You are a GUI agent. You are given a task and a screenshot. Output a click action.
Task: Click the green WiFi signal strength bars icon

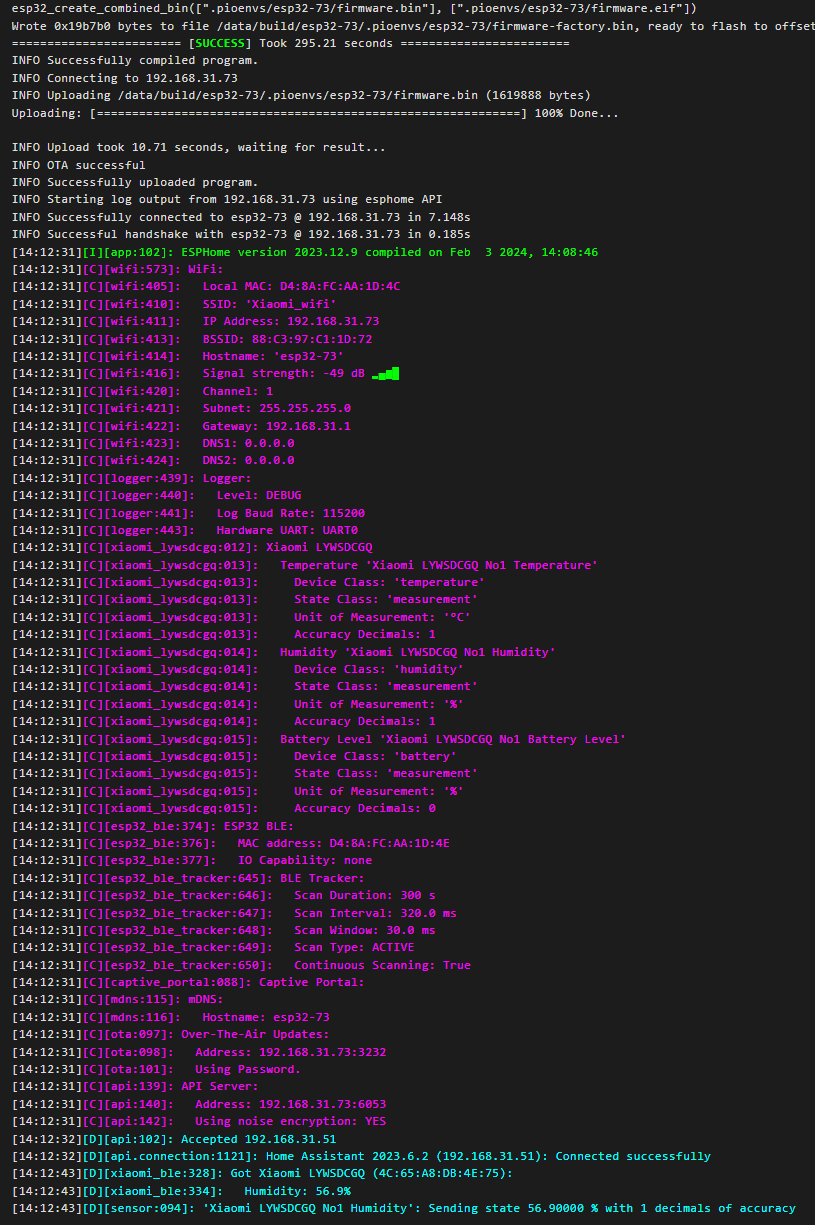385,374
